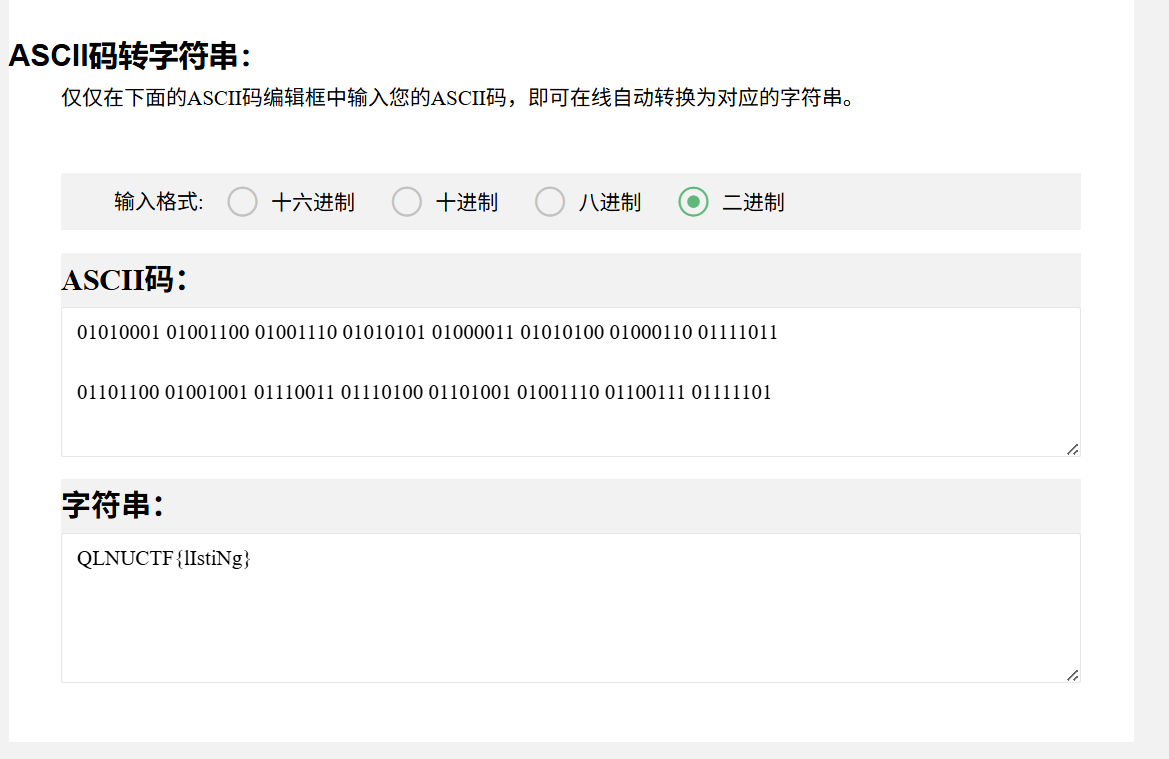Grab the 字符串 textarea resize handle
This screenshot has width=1169, height=759.
click(x=1073, y=675)
